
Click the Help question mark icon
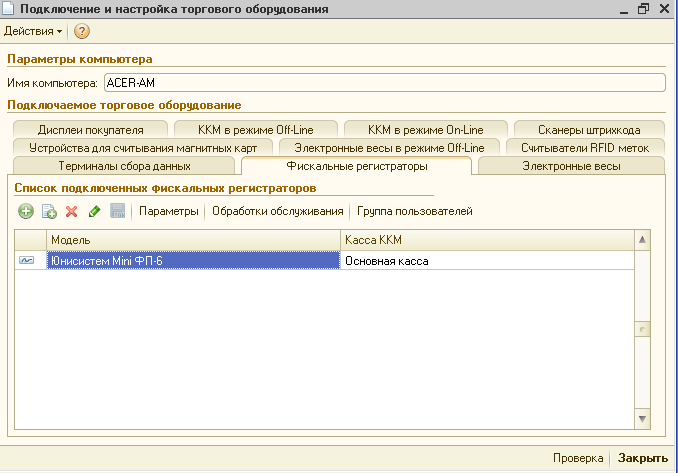coord(82,31)
